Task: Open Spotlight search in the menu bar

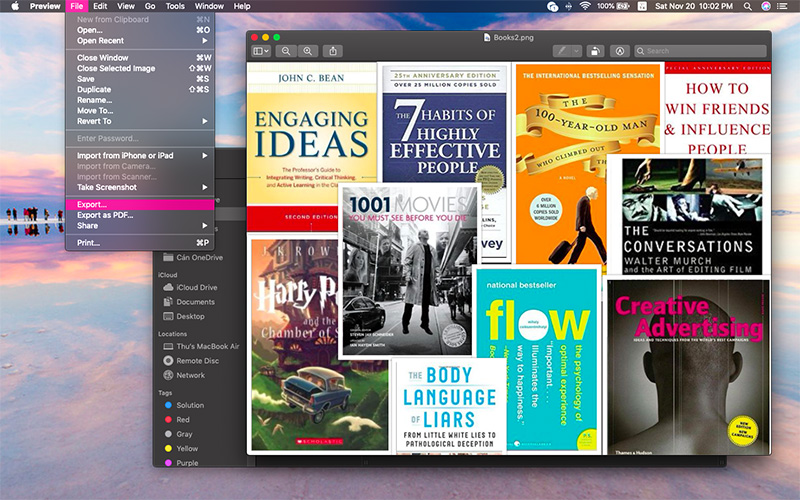Action: pyautogui.click(x=747, y=6)
